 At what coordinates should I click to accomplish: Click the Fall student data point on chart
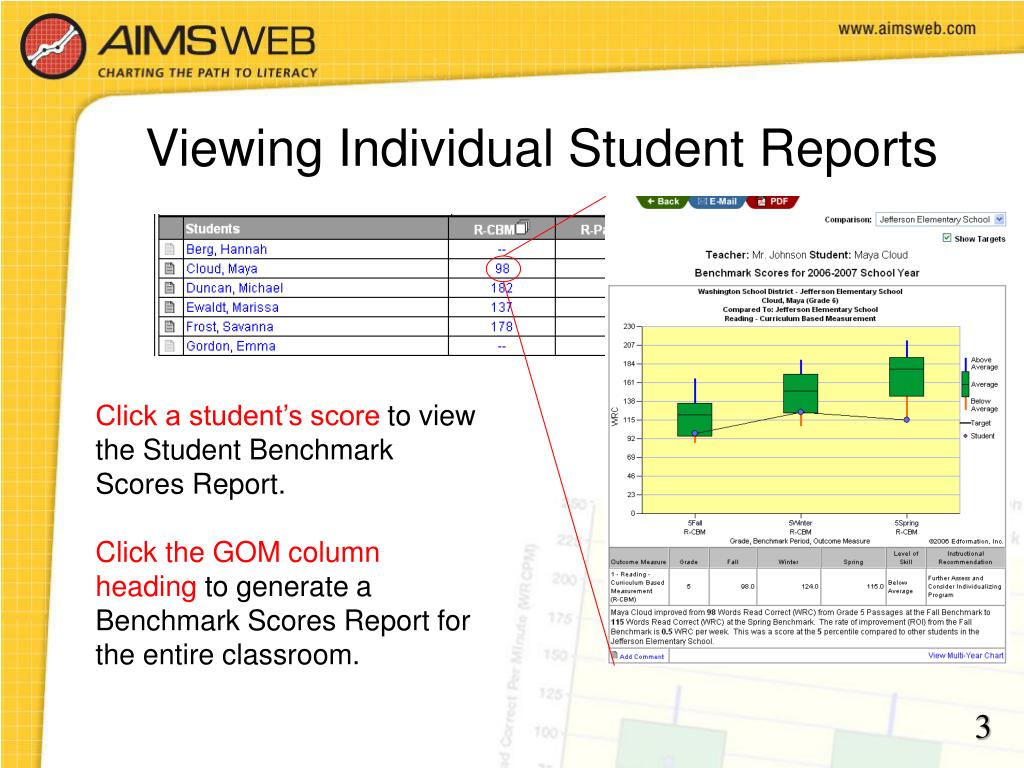click(695, 433)
